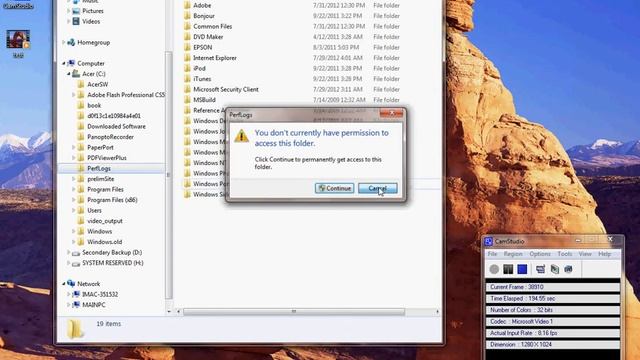
Task: Select the iPod folder icon in list
Action: [187, 68]
